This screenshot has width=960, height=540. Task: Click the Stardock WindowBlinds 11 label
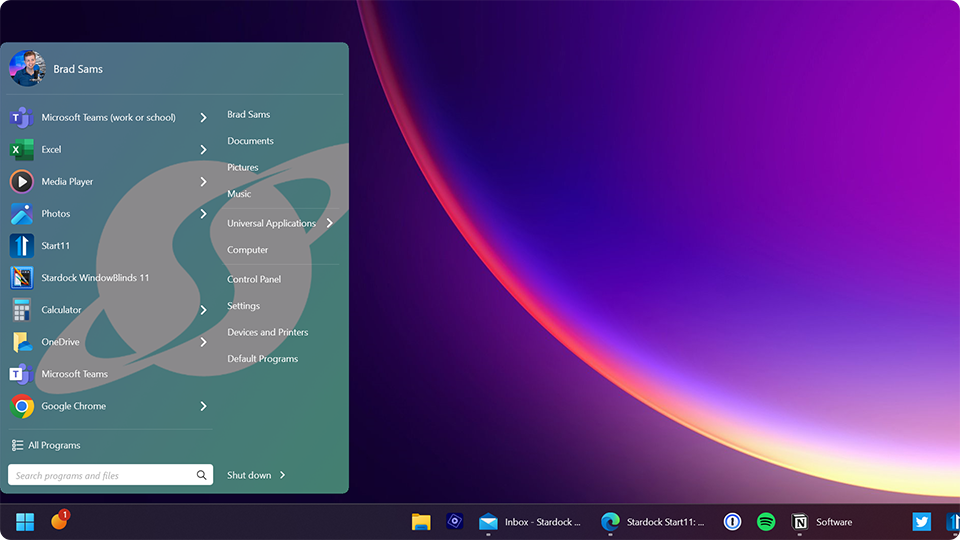click(95, 278)
